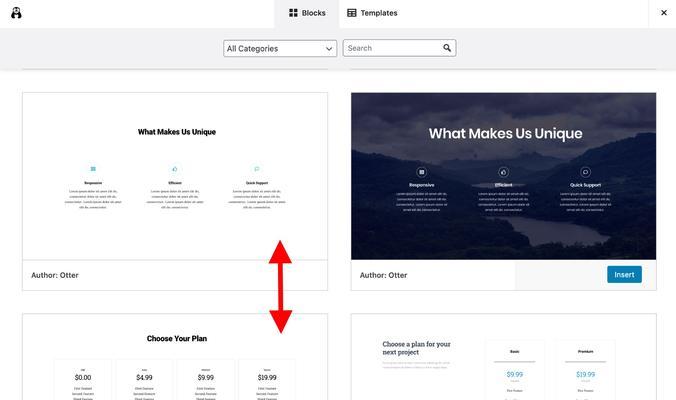676x400 pixels.
Task: Select the dark mountain What Makes Us Unique preview
Action: click(504, 176)
